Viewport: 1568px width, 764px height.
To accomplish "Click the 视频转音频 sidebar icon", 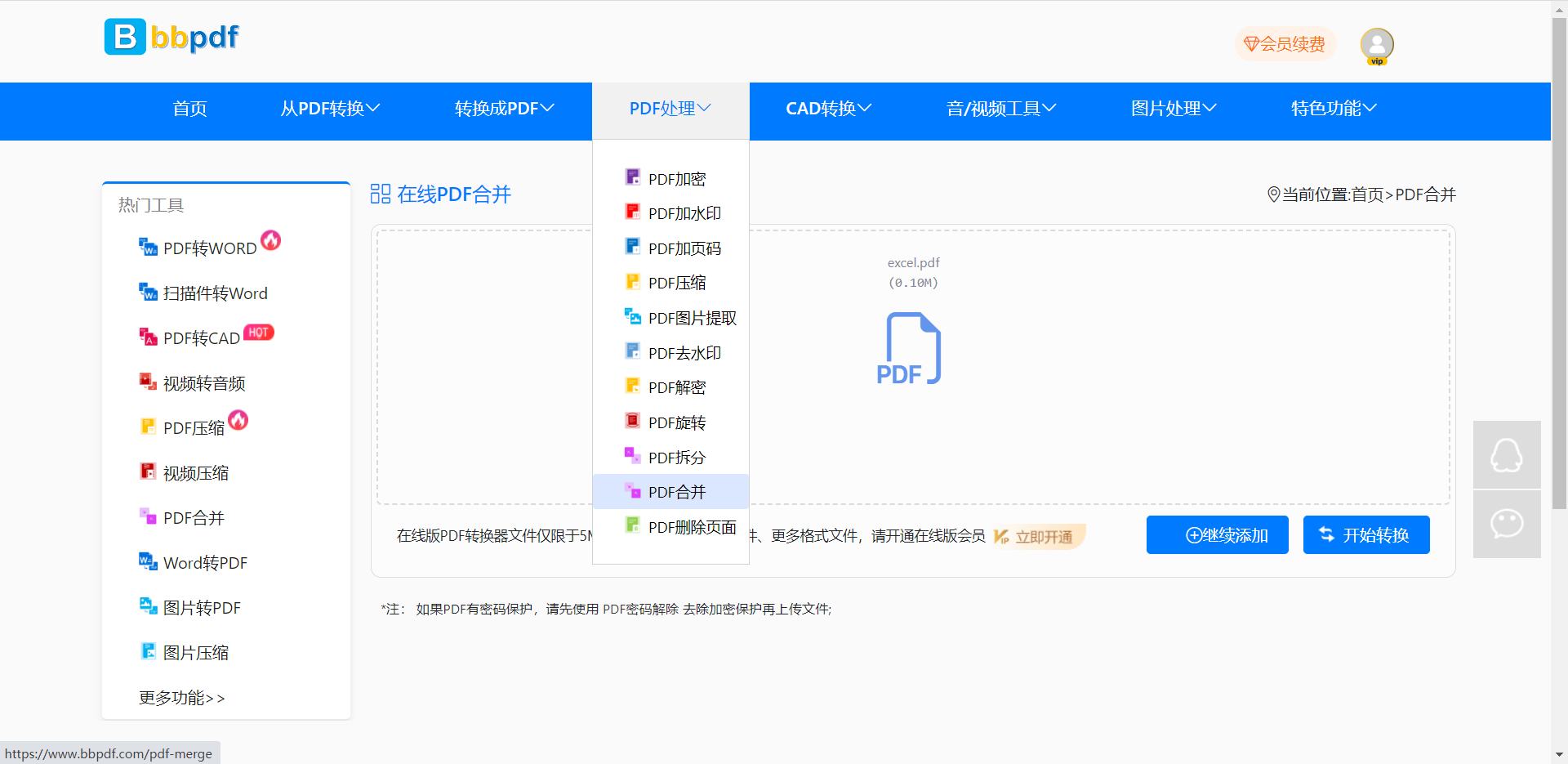I will pyautogui.click(x=148, y=382).
